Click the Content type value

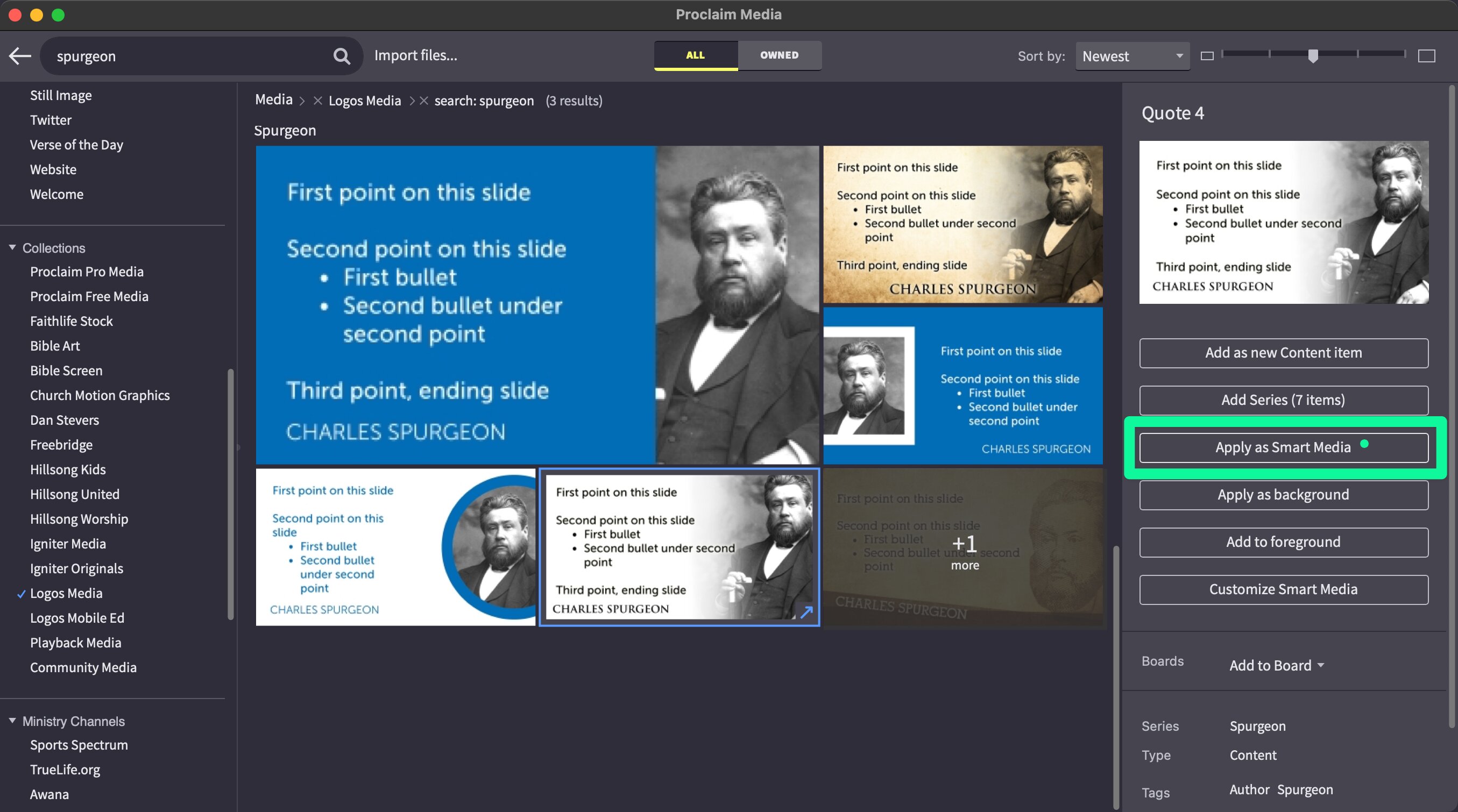(x=1252, y=756)
